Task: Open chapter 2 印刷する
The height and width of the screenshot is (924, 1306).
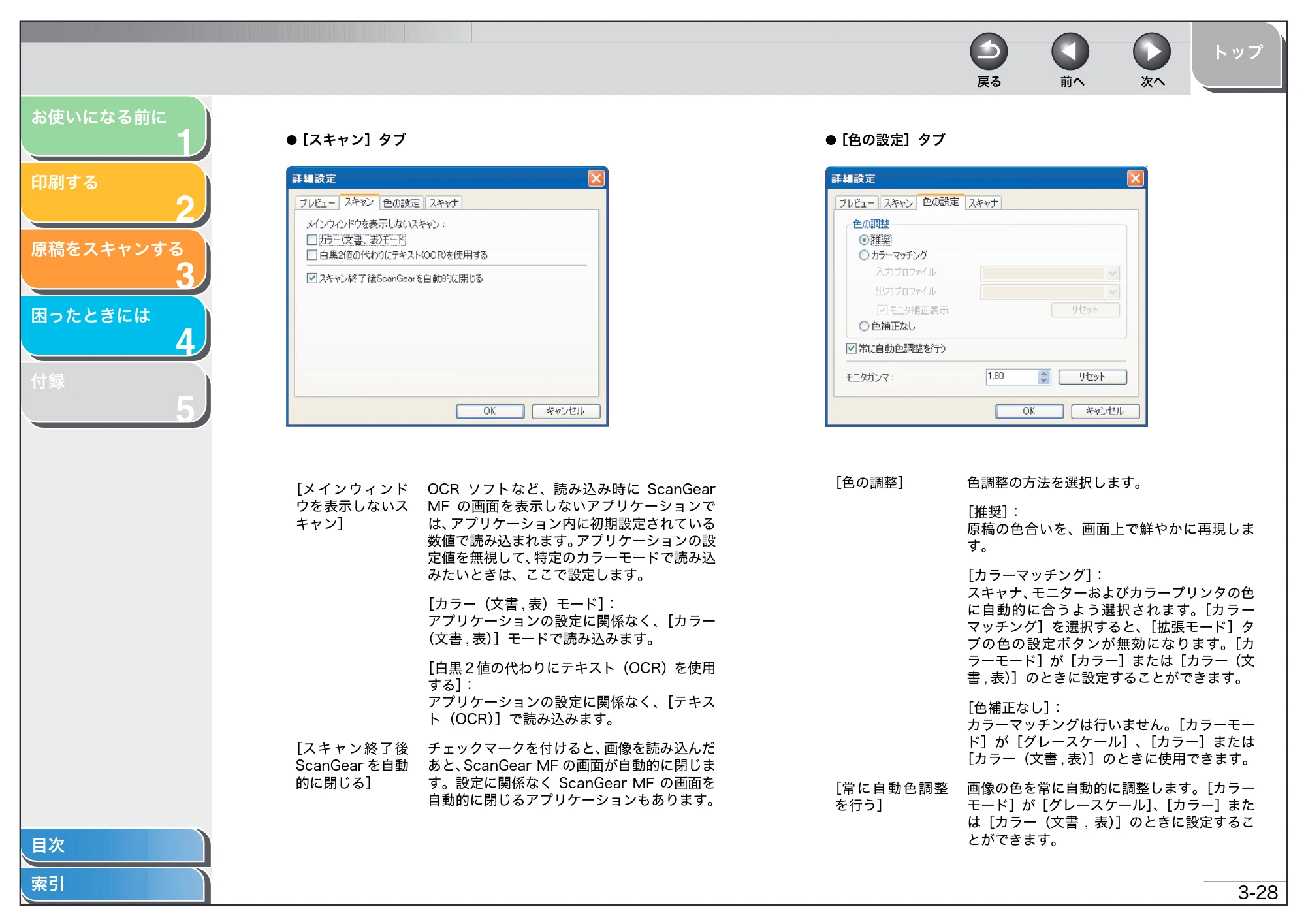Action: point(114,192)
